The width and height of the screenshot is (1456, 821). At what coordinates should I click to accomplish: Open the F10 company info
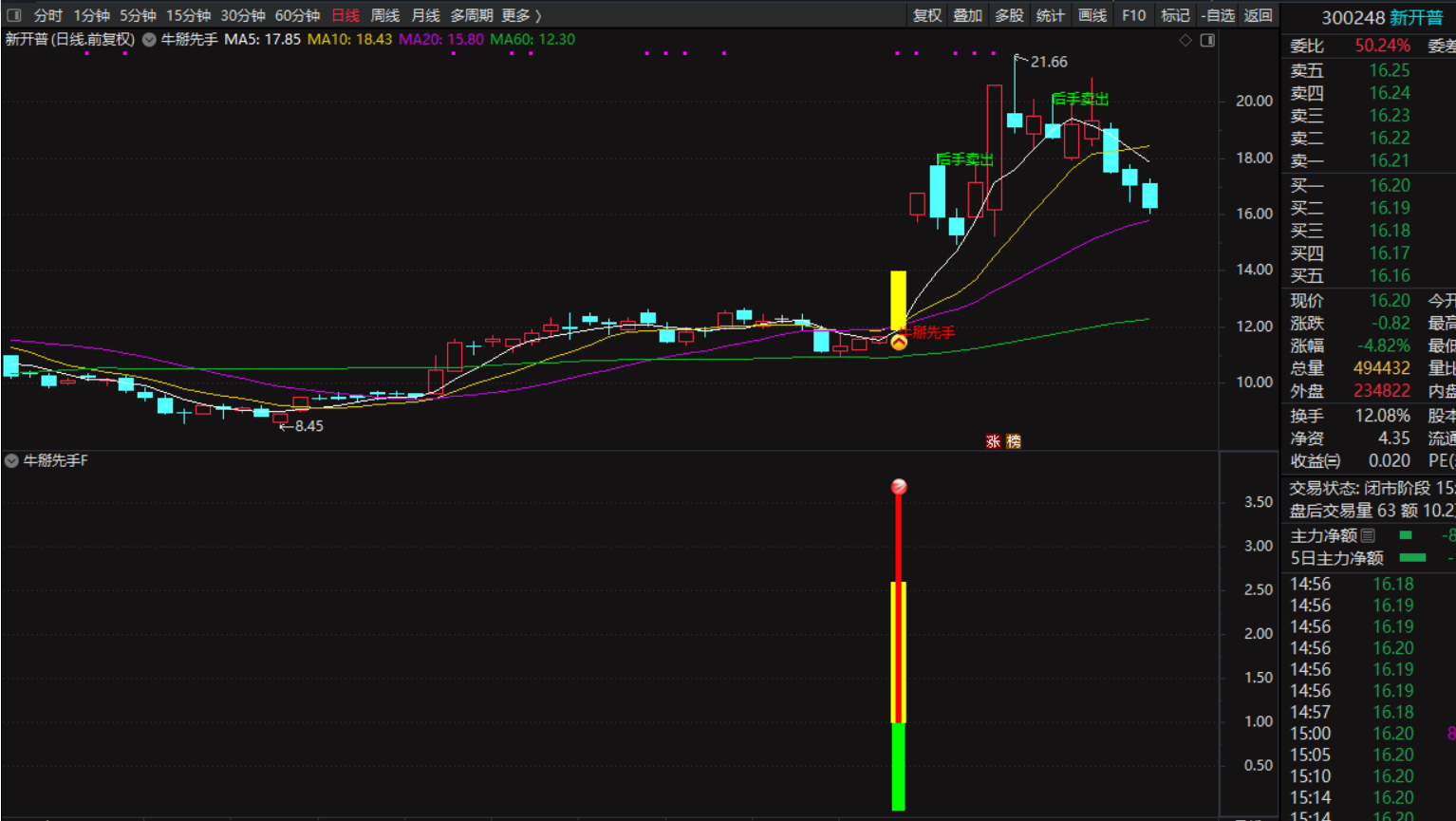point(1133,15)
